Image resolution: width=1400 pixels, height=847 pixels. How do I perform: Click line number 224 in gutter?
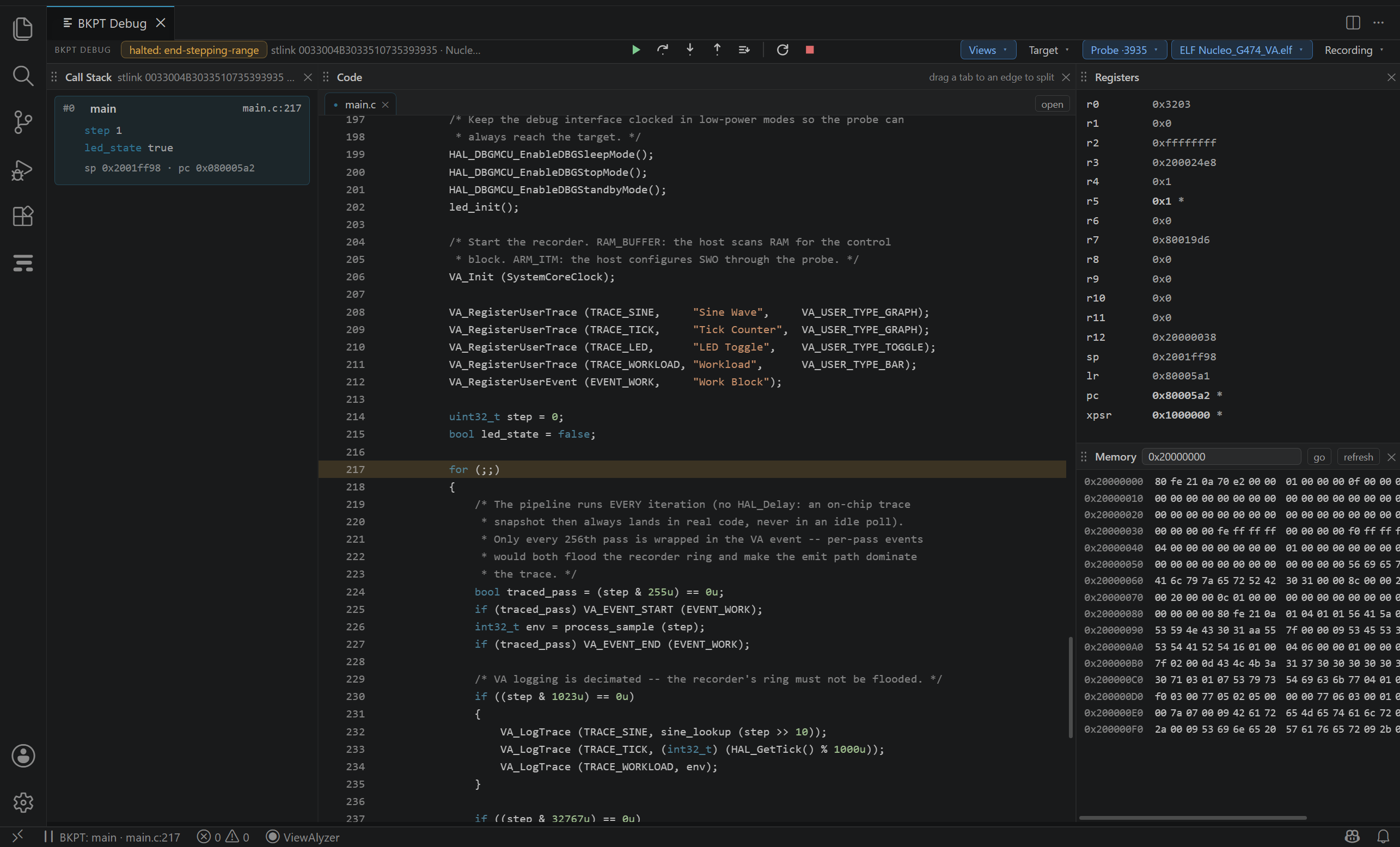pyautogui.click(x=355, y=592)
